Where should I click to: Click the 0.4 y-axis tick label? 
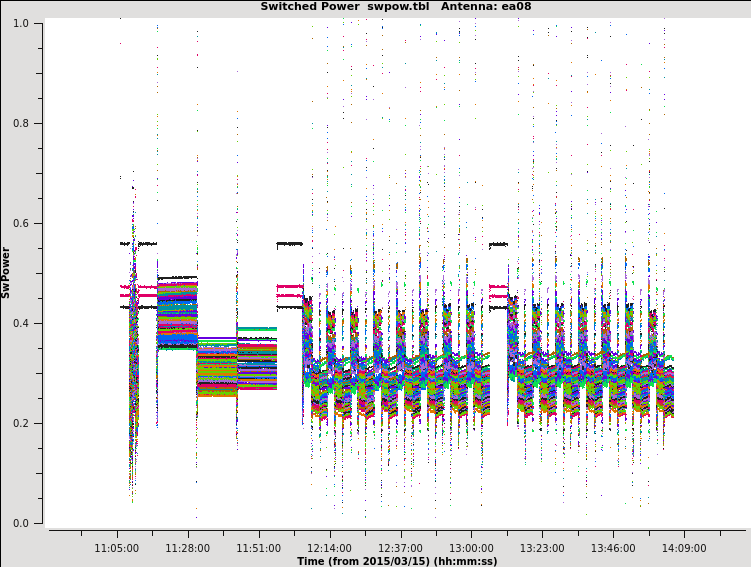pos(20,323)
